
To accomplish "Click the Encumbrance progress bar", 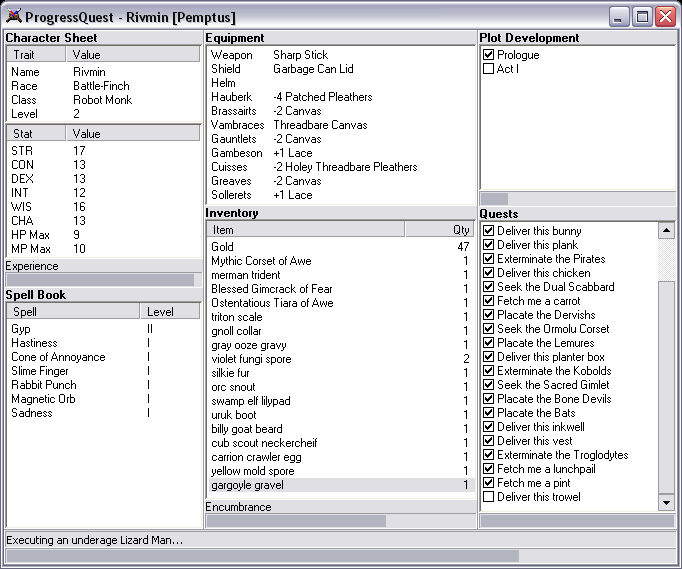I will (x=341, y=521).
